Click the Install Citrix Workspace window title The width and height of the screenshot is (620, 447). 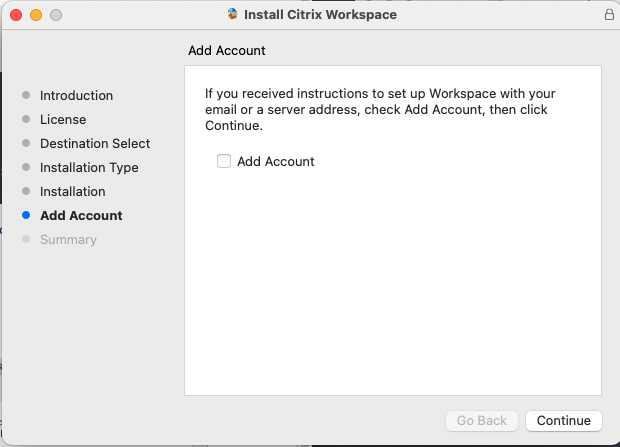point(320,15)
